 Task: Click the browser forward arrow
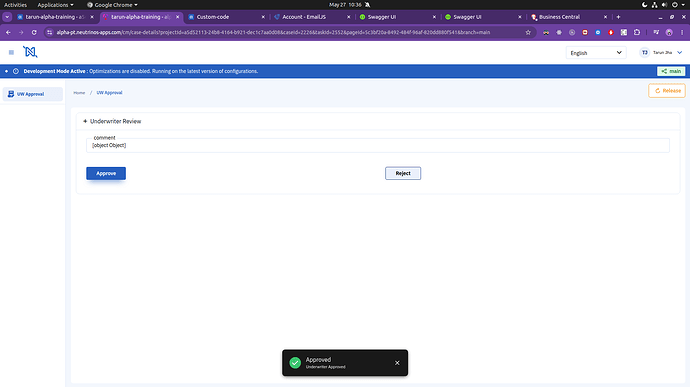(x=21, y=32)
